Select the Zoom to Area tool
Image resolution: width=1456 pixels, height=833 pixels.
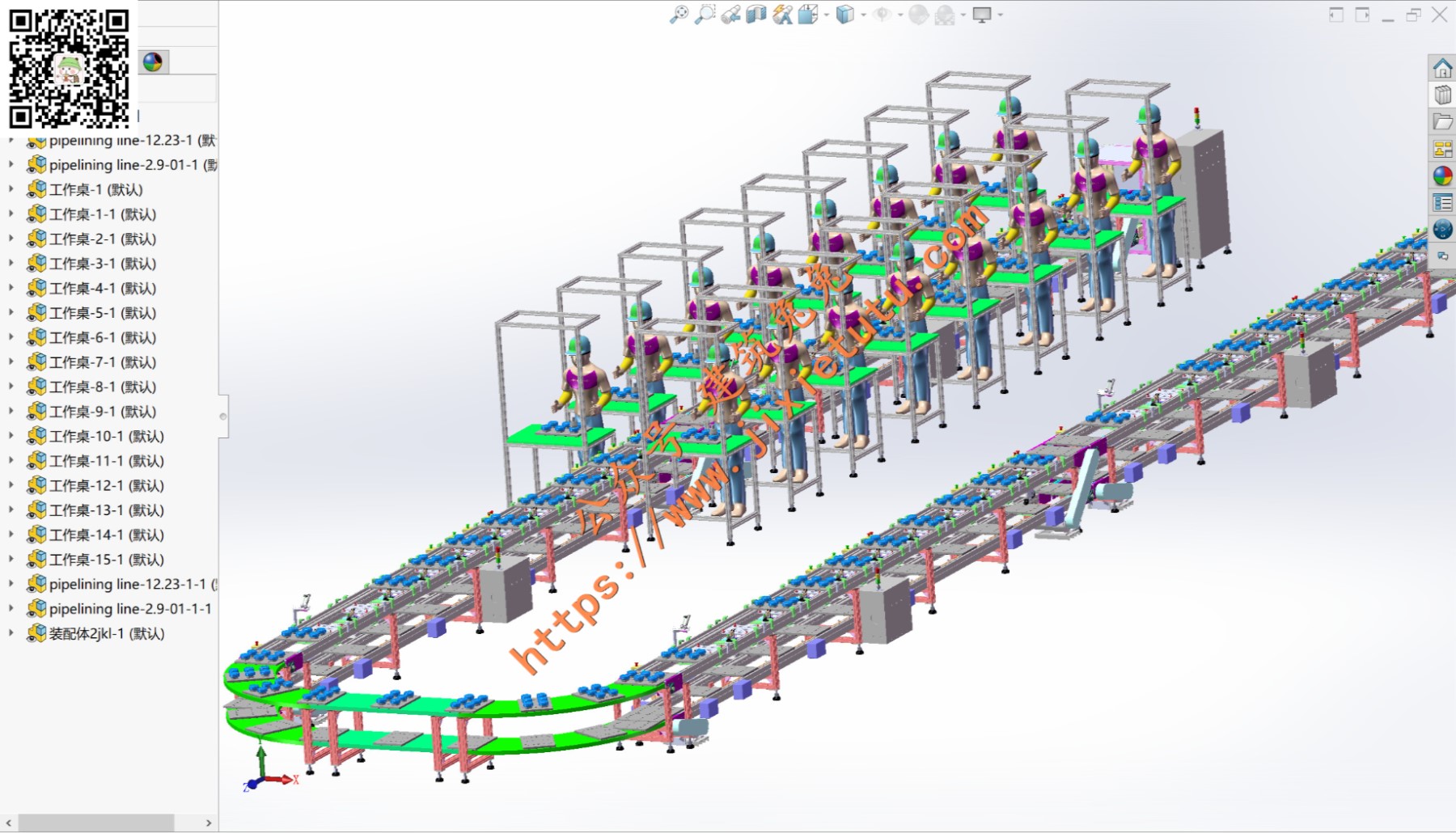point(705,15)
